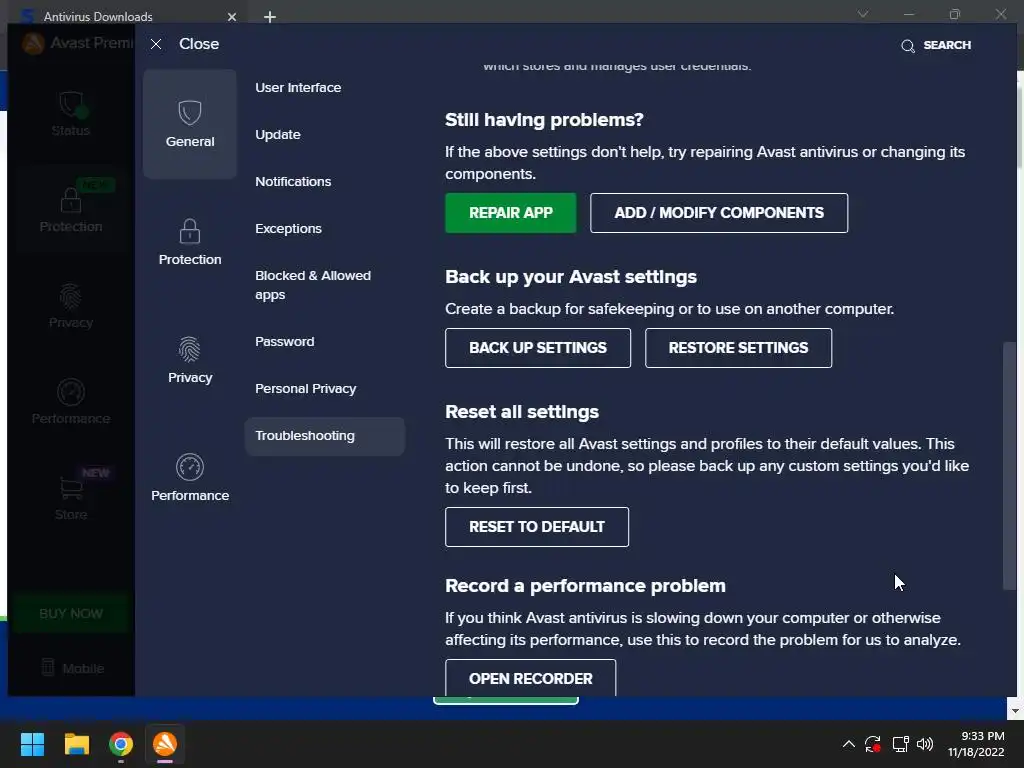Click the volume speaker tray icon
Viewport: 1024px width, 768px height.
coord(925,744)
